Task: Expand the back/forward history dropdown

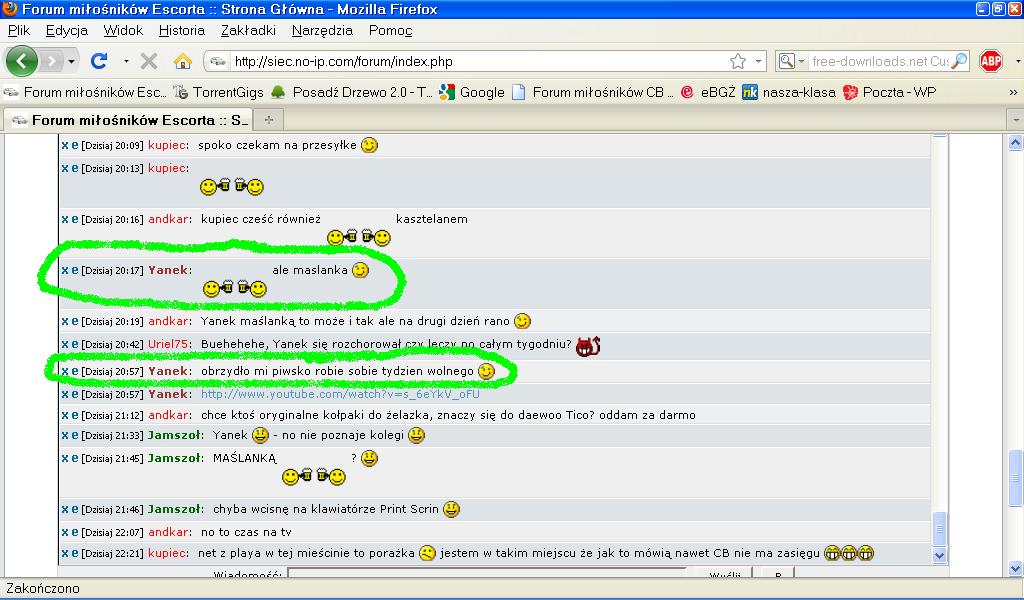Action: coord(72,61)
